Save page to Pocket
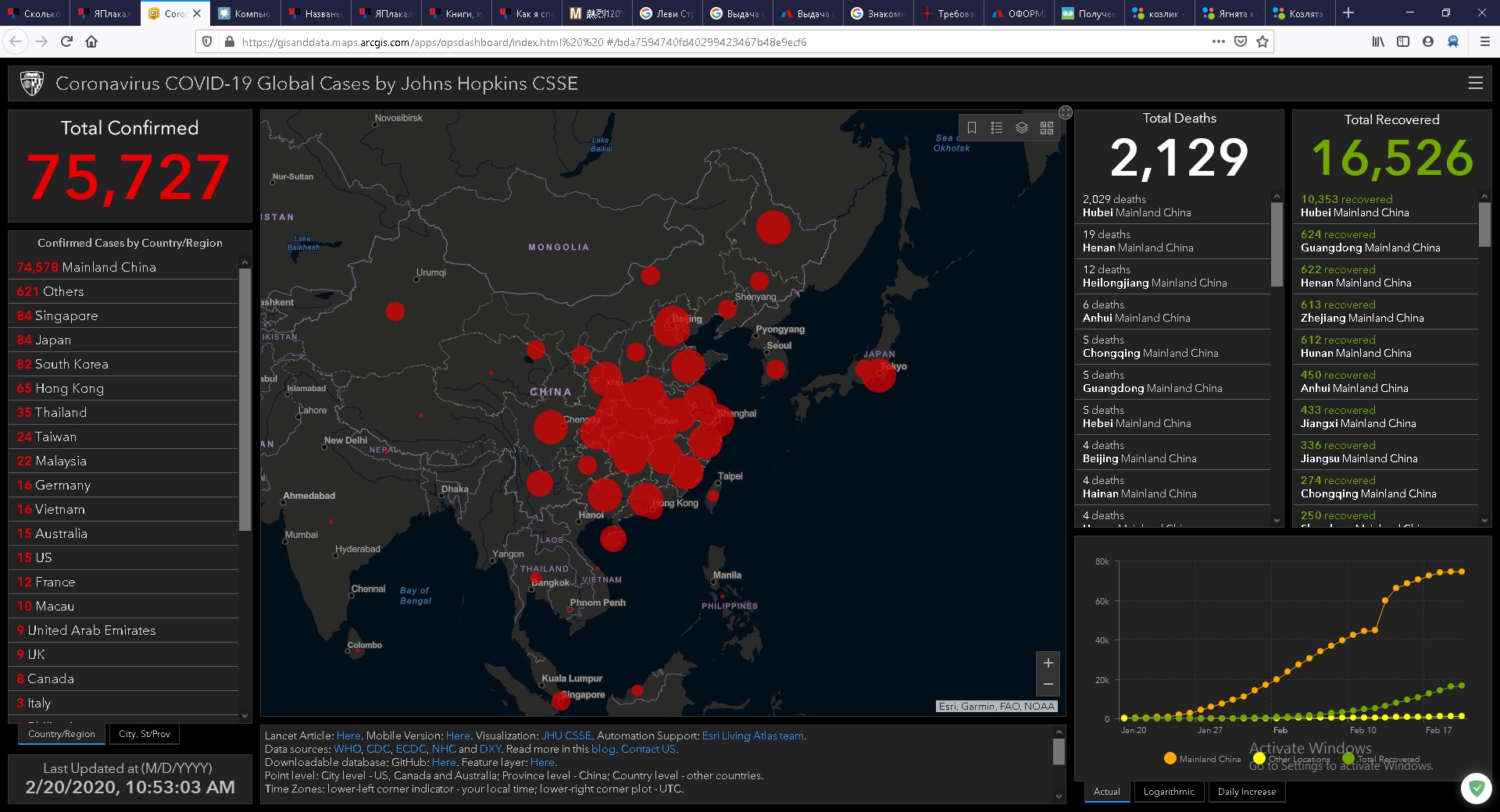 click(1240, 41)
